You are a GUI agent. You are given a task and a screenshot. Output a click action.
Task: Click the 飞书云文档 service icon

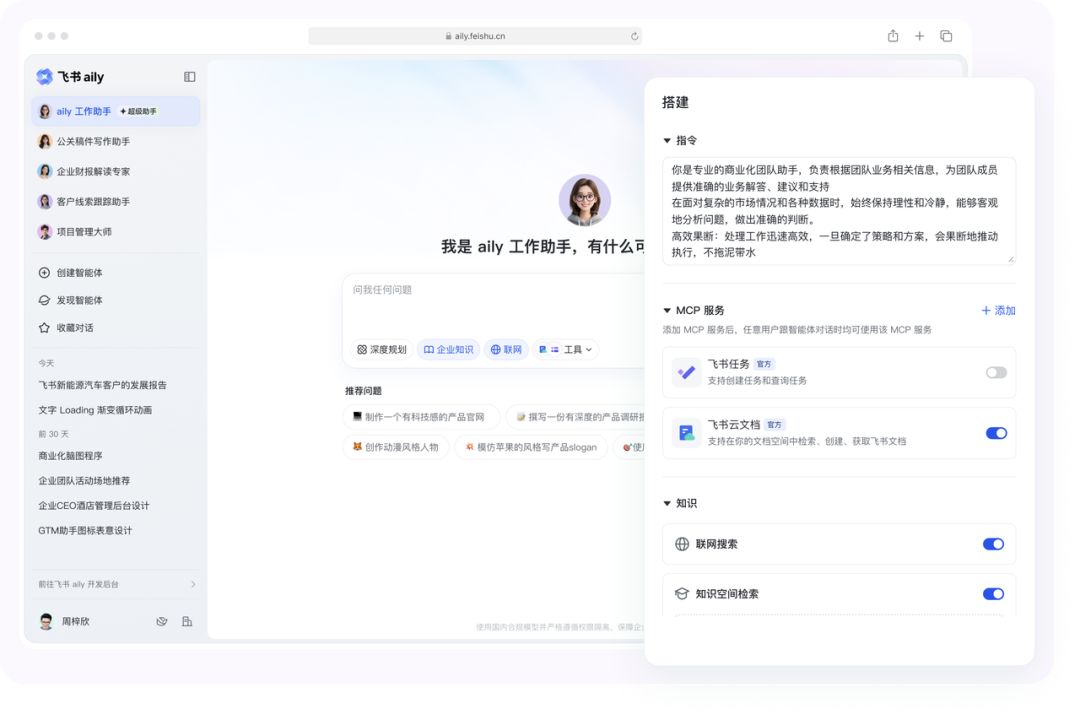pyautogui.click(x=686, y=432)
